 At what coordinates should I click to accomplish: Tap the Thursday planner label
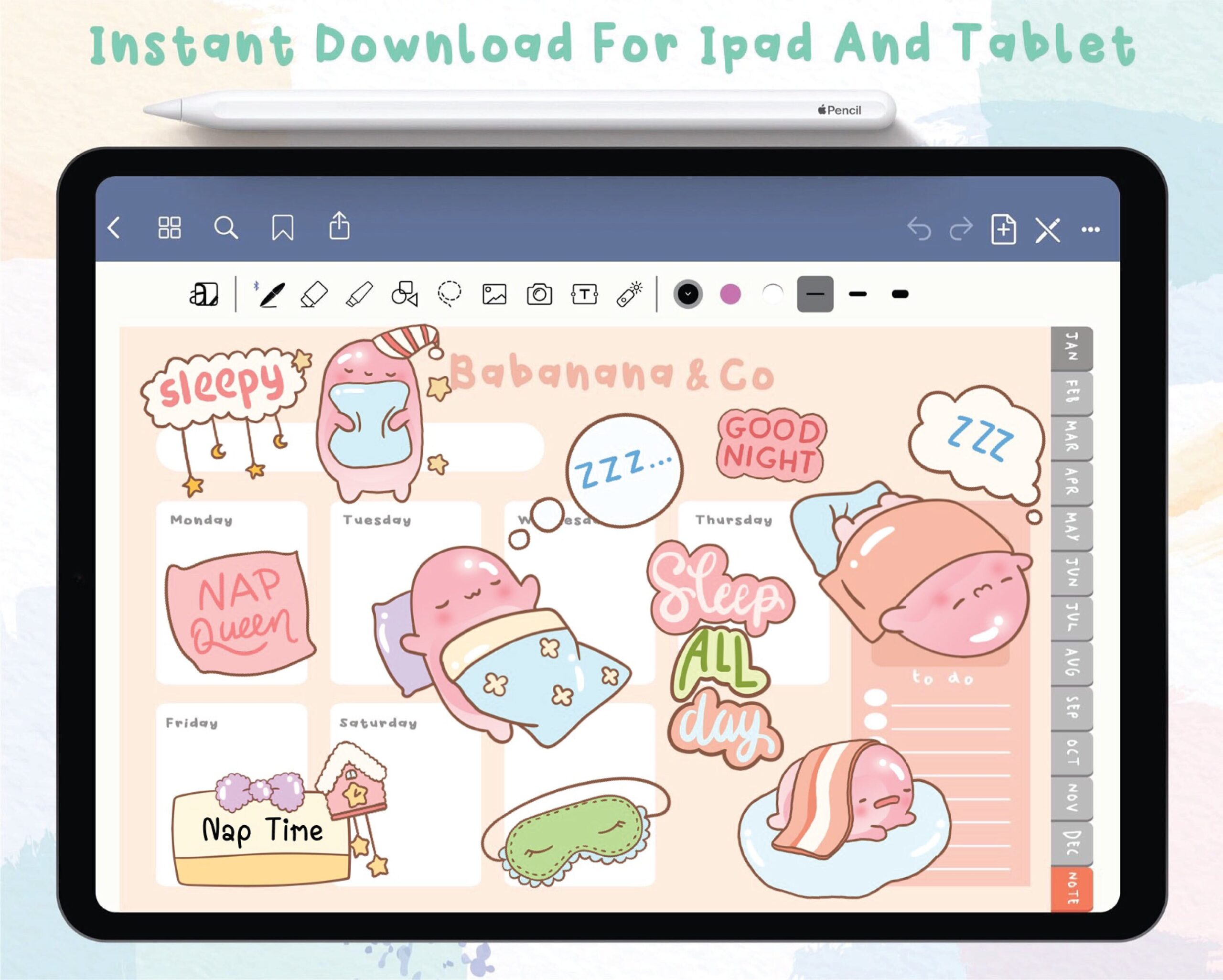(733, 520)
